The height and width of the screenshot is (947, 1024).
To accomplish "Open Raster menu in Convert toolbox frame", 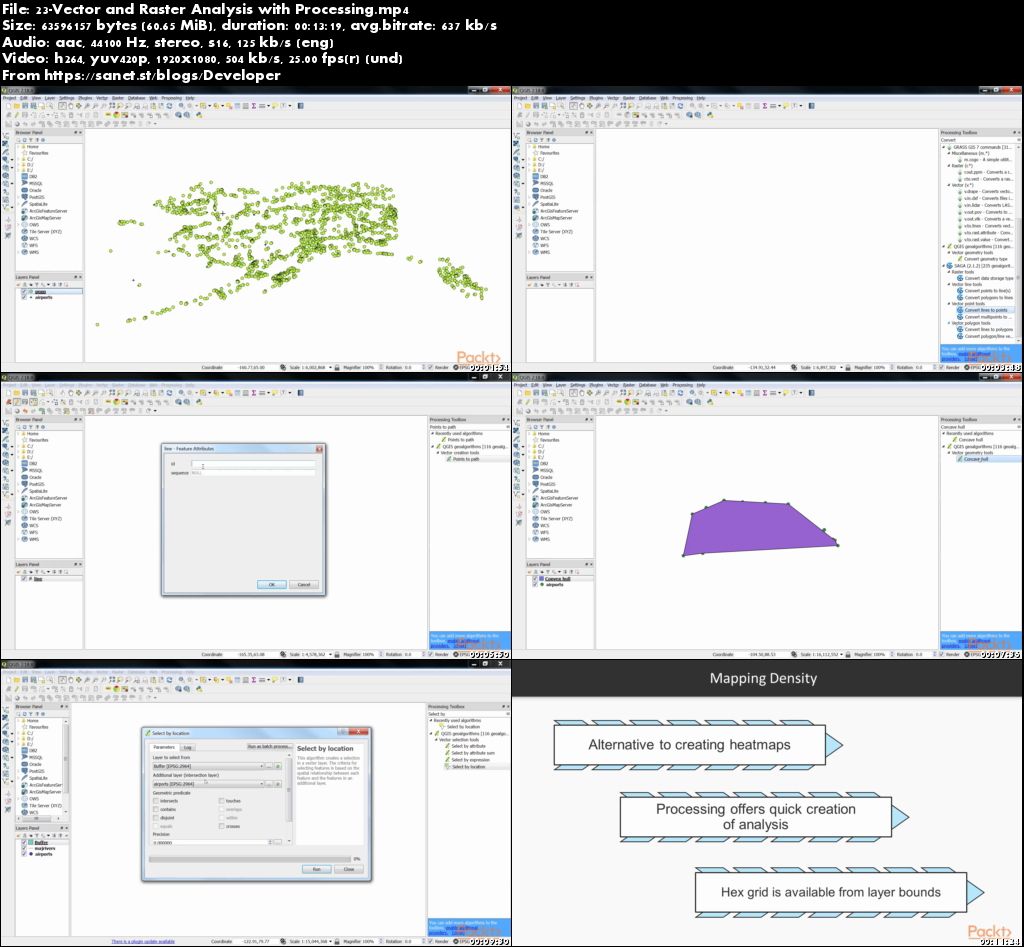I will (629, 98).
